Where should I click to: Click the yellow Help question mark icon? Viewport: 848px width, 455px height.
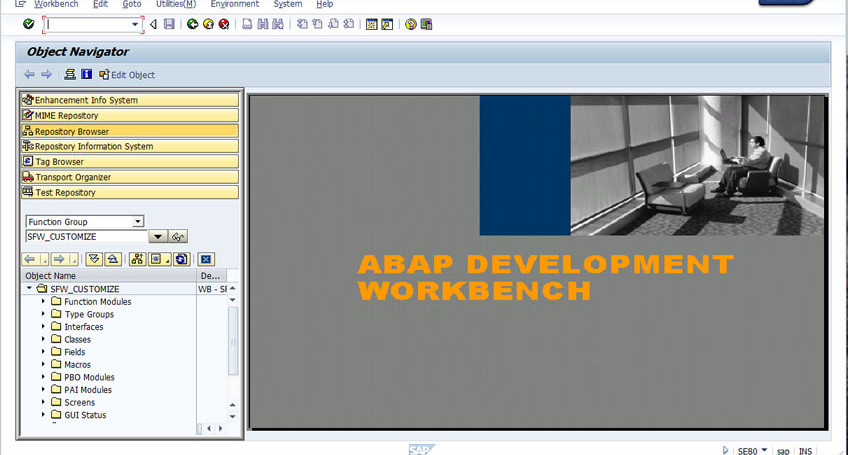410,24
